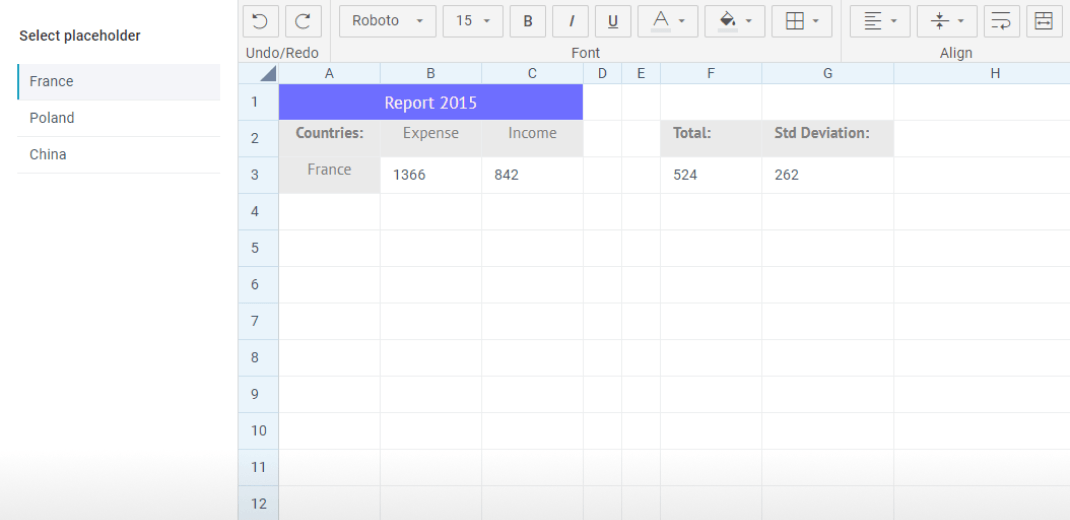Click the cell containing 842

(532, 175)
